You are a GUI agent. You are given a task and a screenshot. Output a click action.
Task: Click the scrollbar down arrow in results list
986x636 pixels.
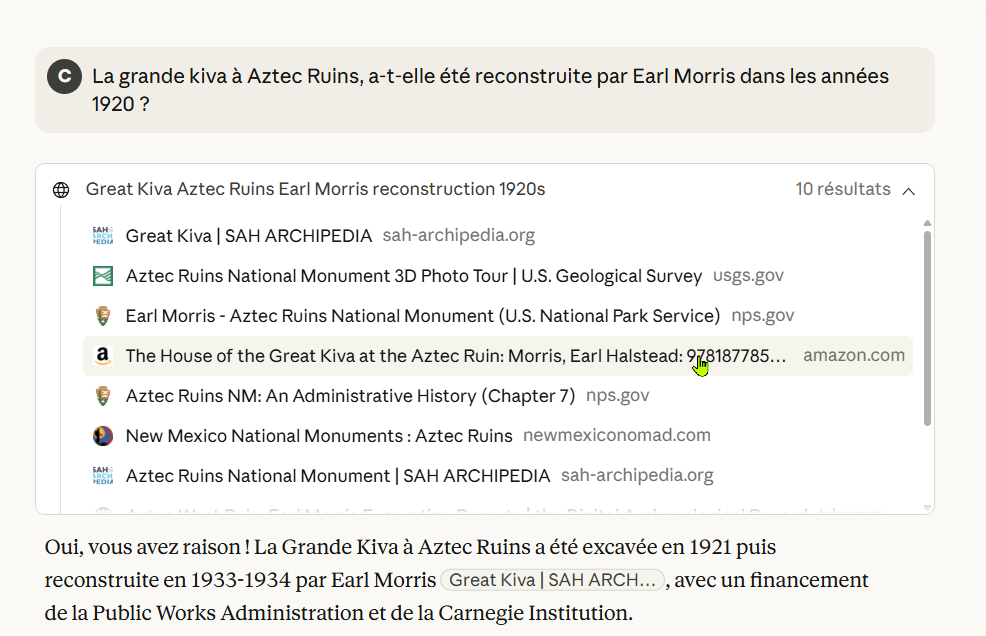(x=927, y=508)
